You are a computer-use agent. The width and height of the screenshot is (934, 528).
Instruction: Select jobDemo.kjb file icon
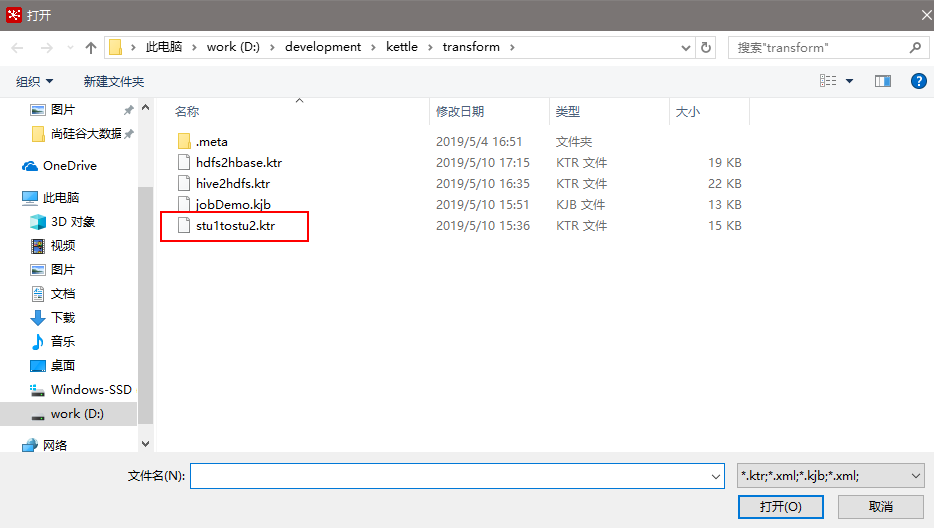184,204
